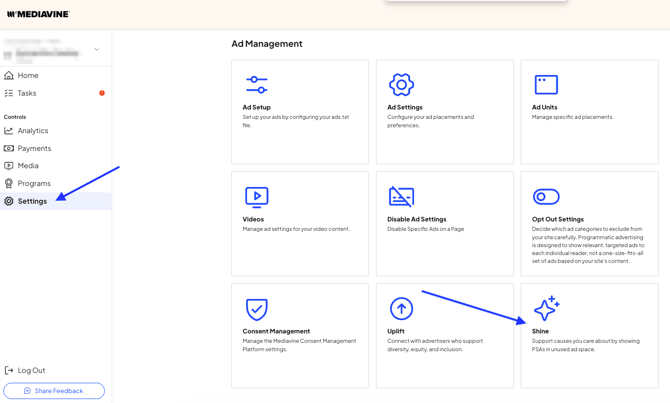
Task: Open the Ad Units card title
Action: point(544,107)
